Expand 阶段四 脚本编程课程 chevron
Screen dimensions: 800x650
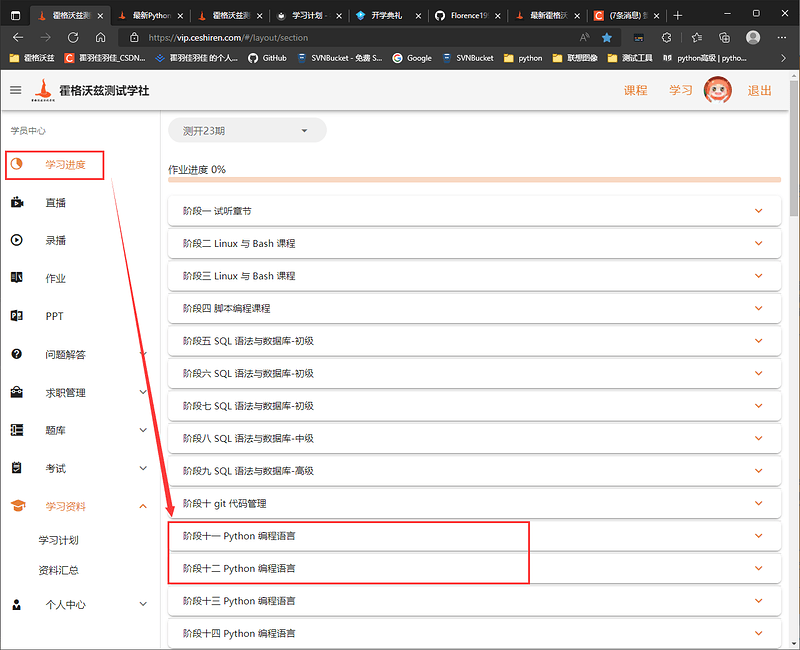click(759, 308)
